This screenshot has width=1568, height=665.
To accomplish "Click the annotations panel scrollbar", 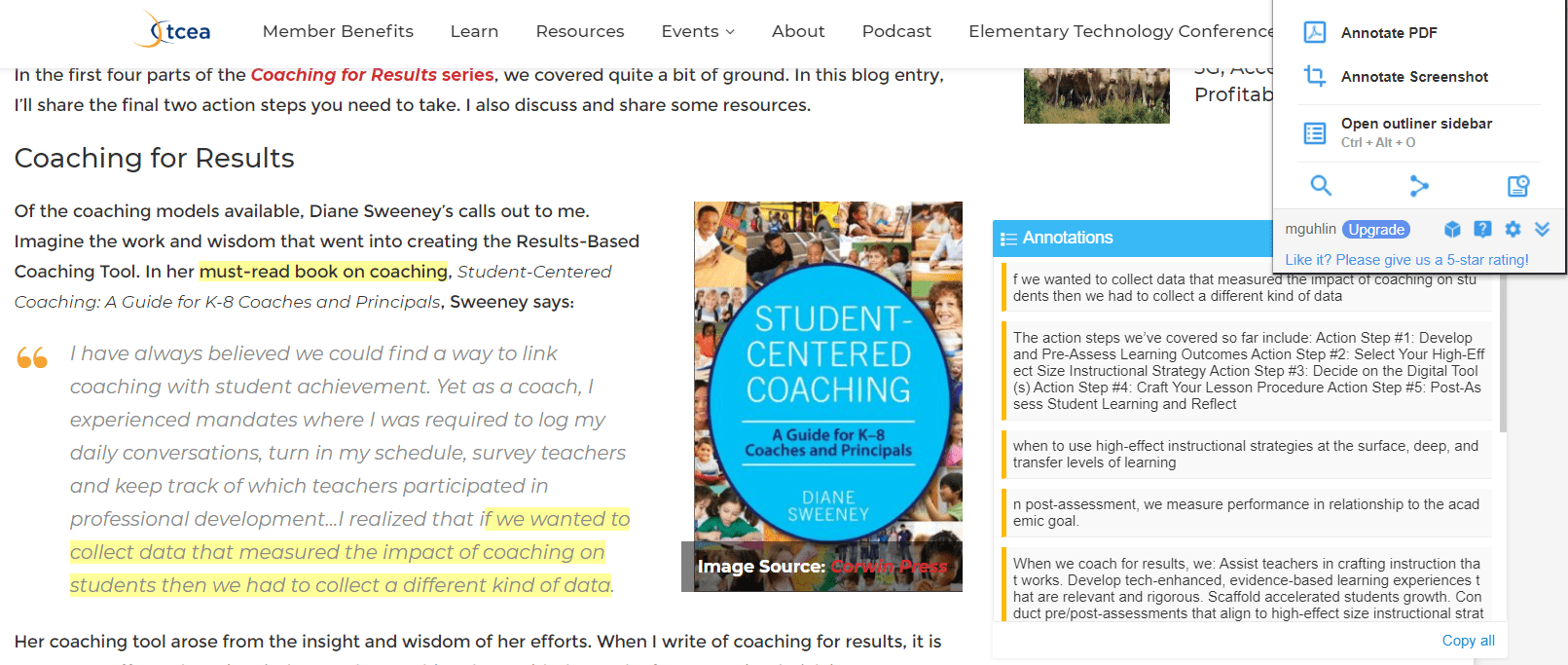I will [x=1503, y=351].
